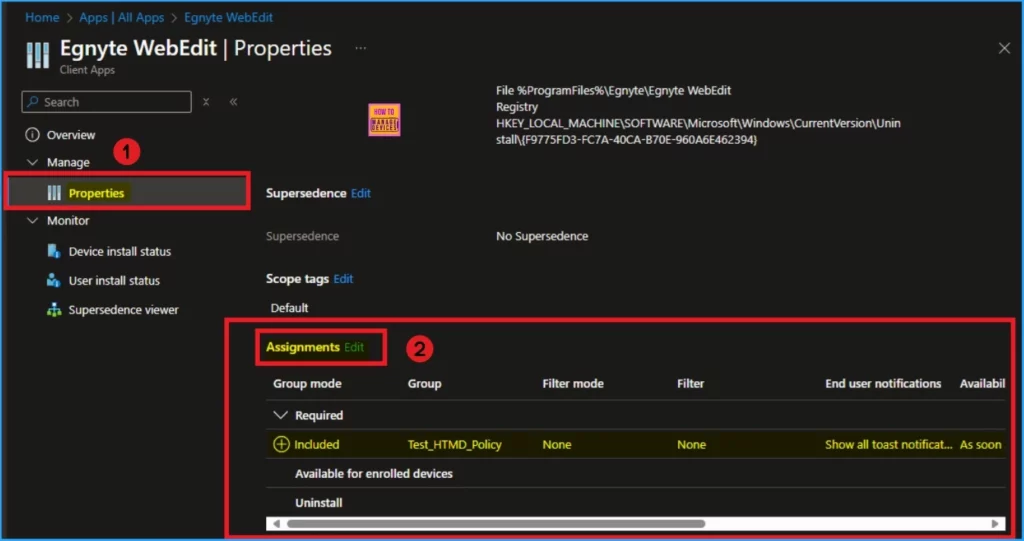
Task: Edit the Assignments section
Action: [354, 348]
